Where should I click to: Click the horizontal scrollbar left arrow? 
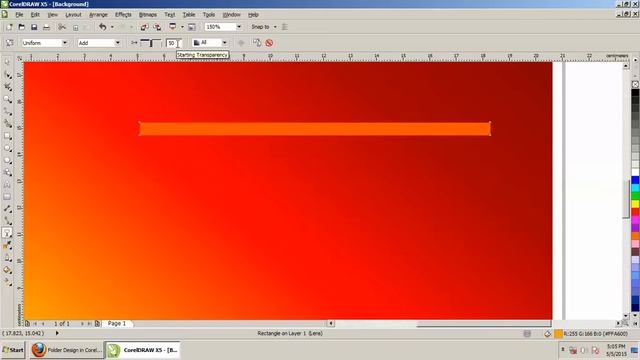click(331, 323)
